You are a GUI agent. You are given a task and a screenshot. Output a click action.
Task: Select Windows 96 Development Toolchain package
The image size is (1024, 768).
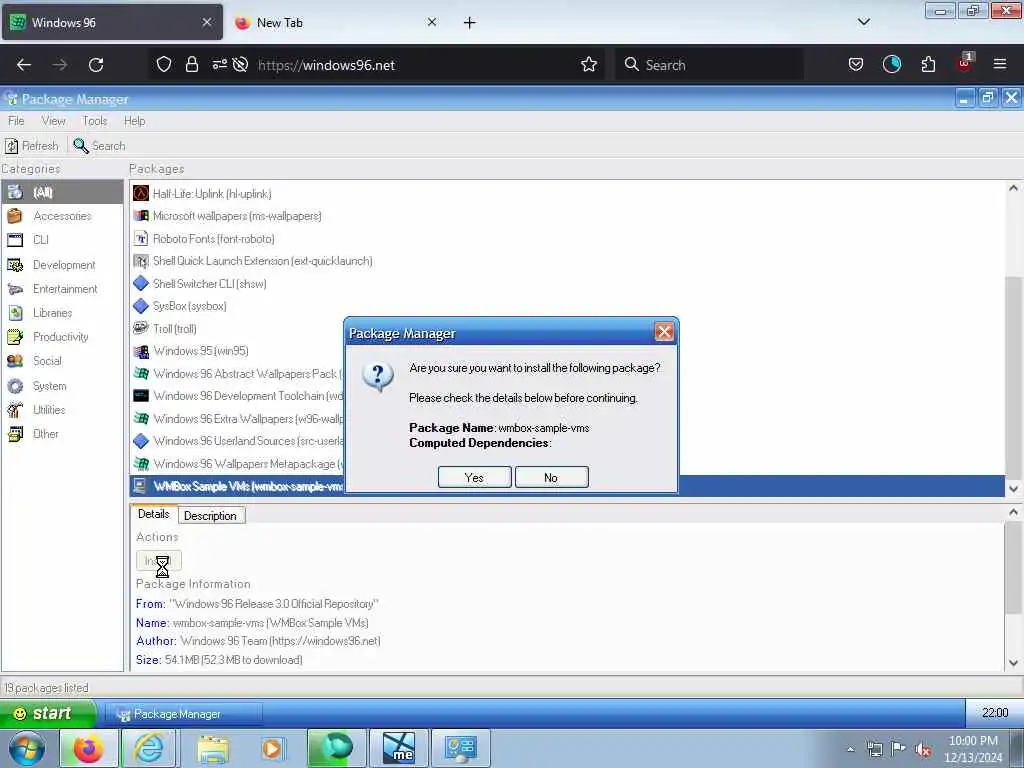(238, 396)
